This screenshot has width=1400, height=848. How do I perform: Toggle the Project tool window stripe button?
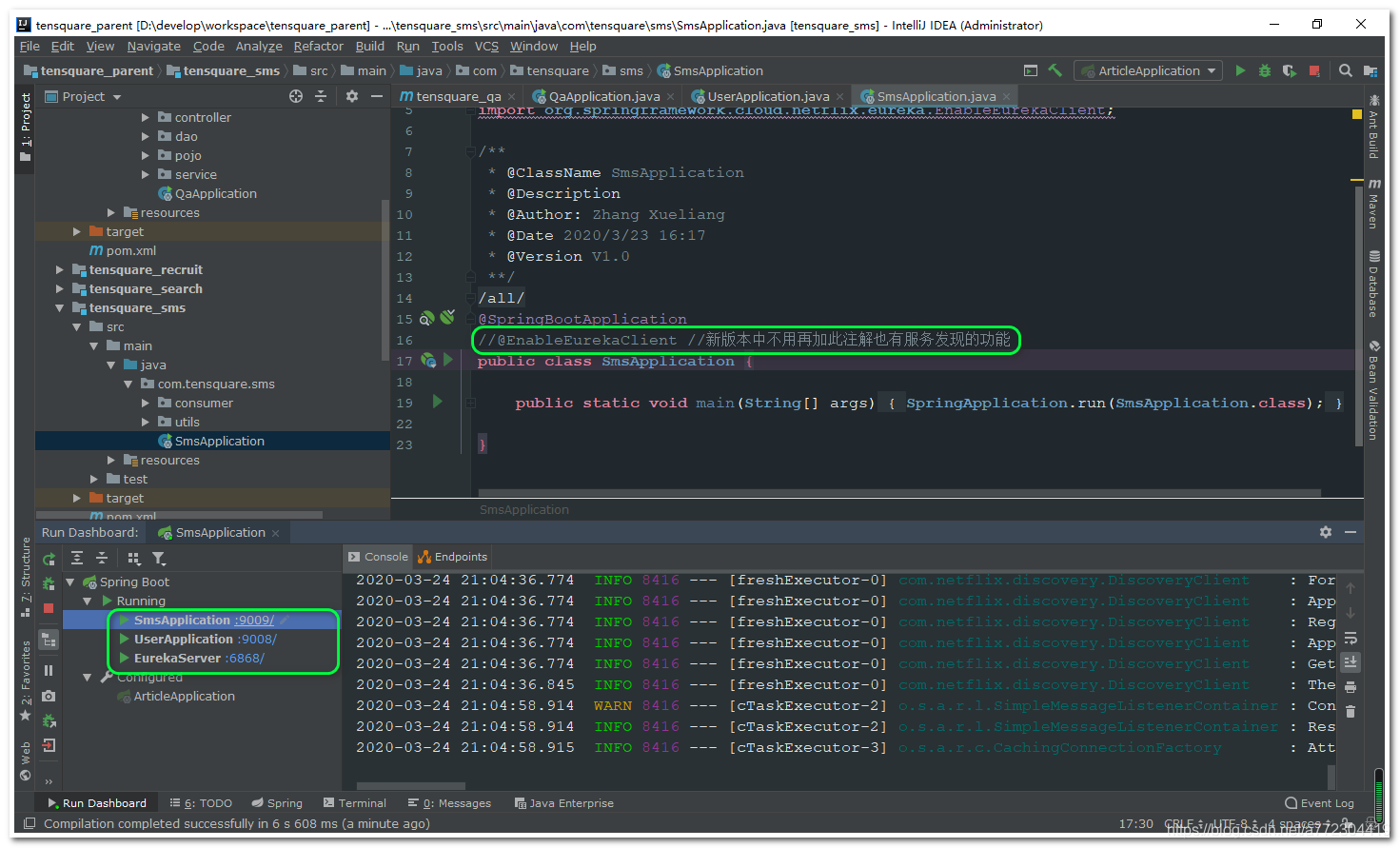[x=26, y=128]
